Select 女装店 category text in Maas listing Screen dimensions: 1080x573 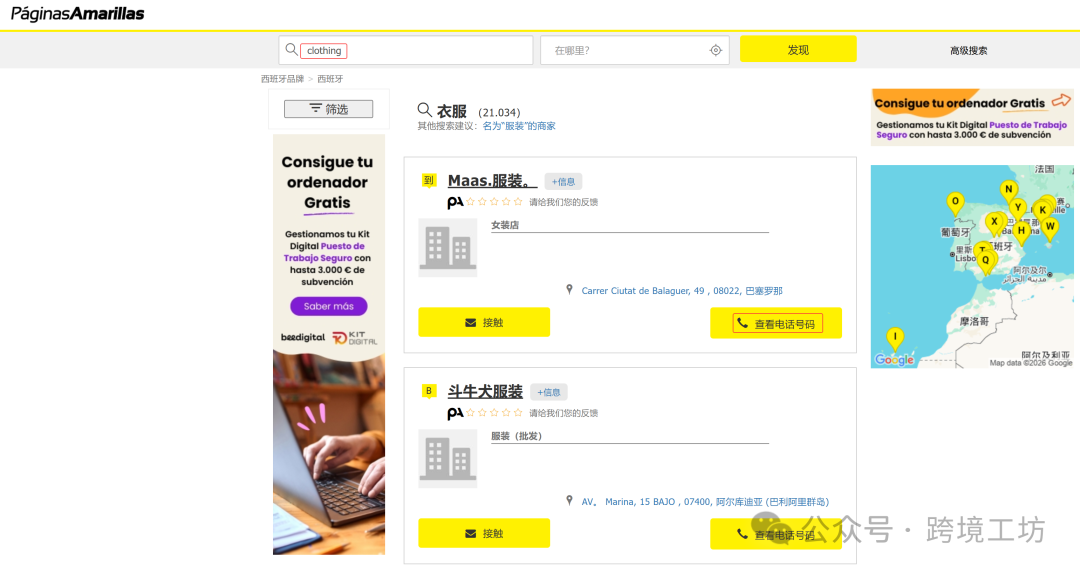[505, 225]
